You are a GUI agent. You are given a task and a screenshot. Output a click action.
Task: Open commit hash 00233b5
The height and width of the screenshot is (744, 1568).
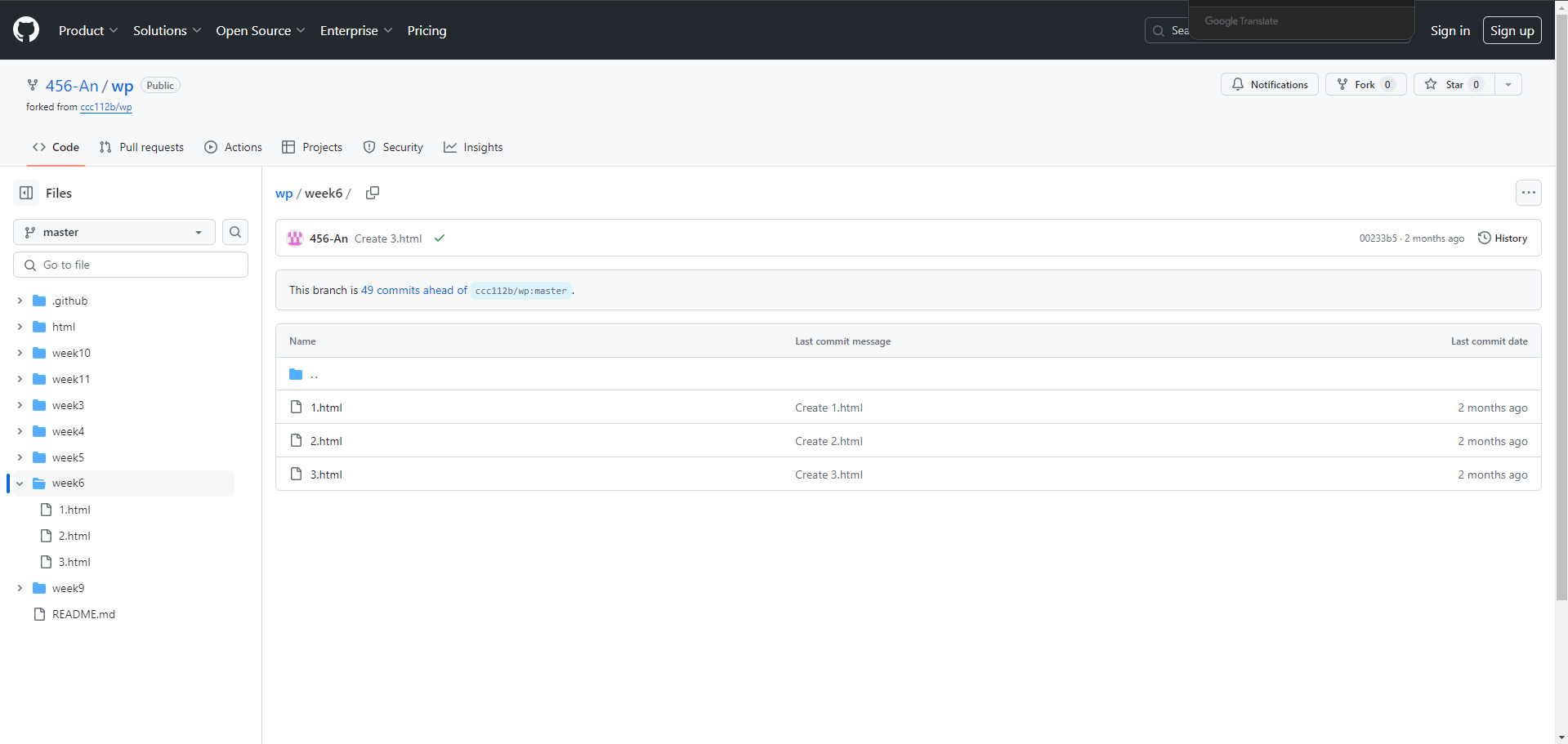point(1378,238)
